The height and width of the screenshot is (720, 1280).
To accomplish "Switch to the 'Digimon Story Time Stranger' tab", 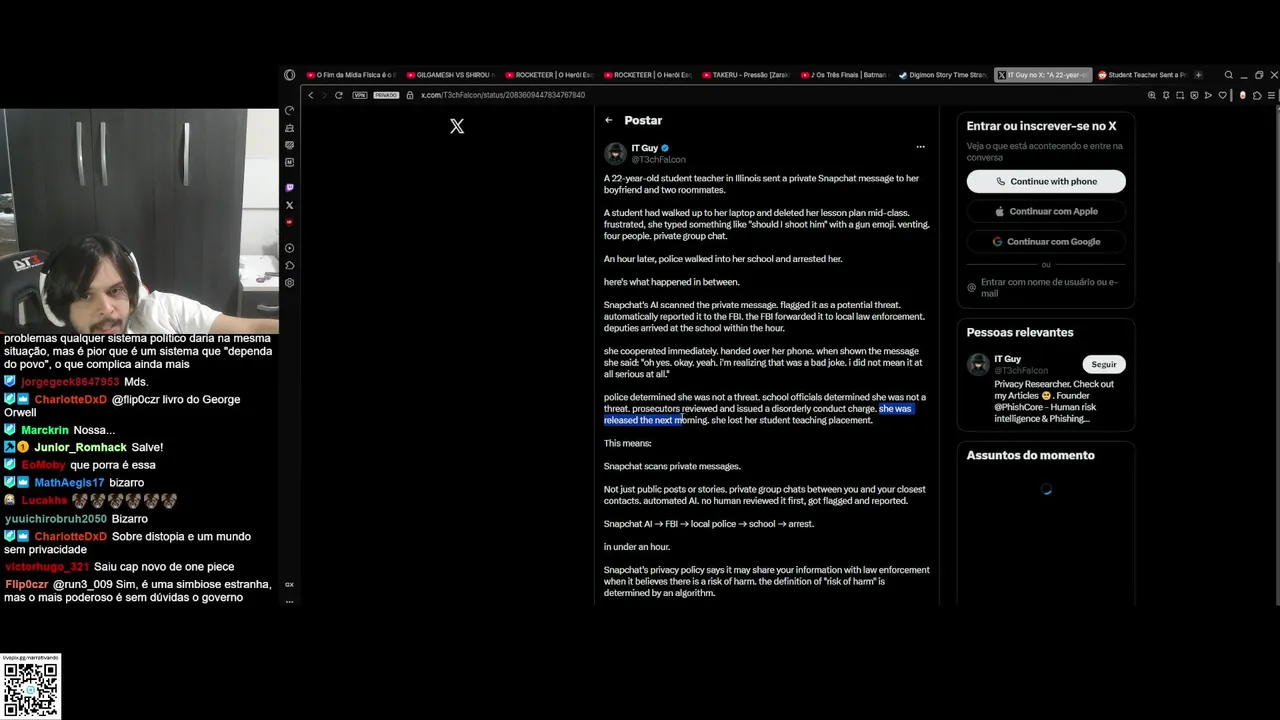I will click(943, 75).
